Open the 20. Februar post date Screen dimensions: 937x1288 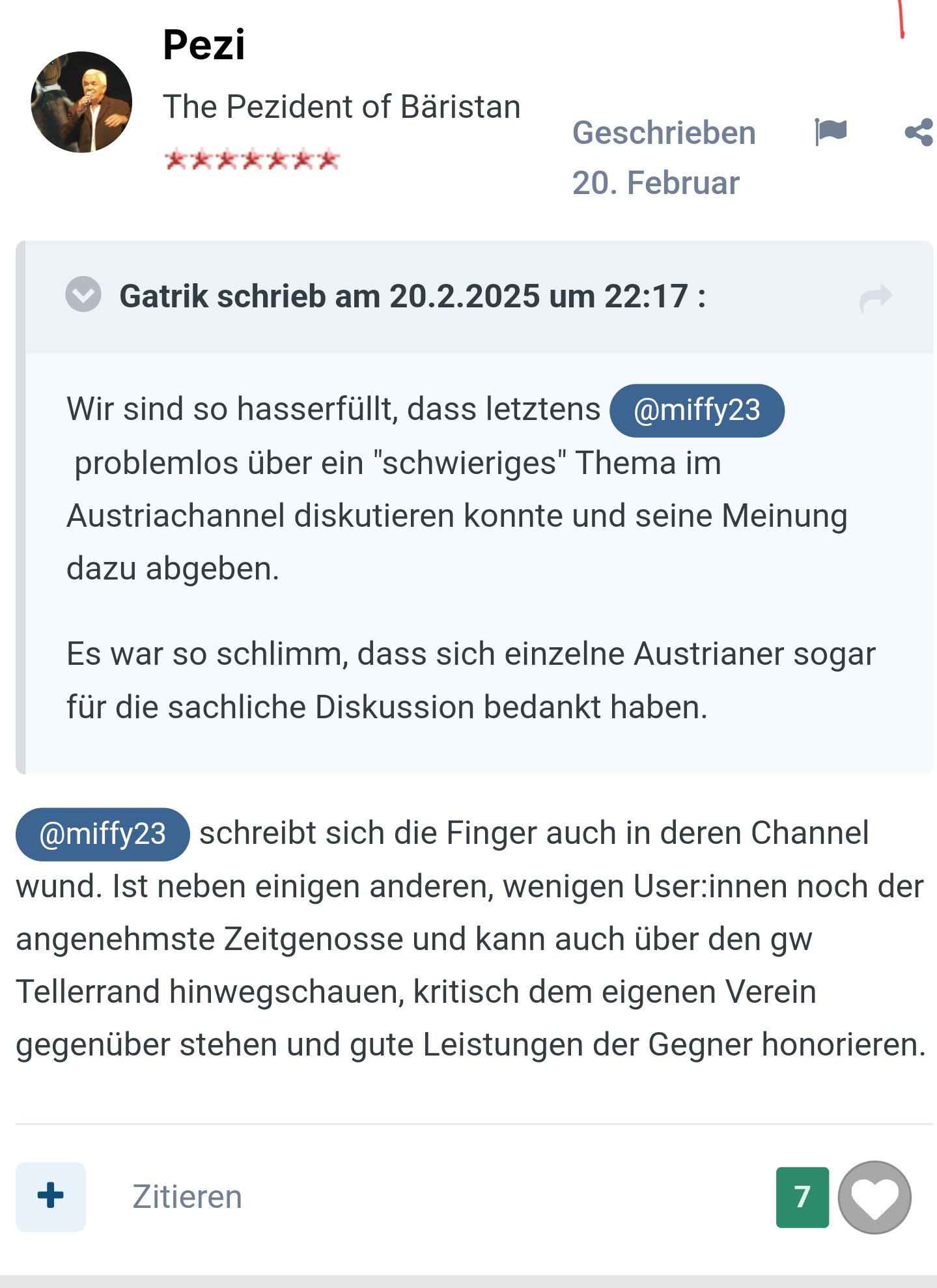[x=656, y=182]
